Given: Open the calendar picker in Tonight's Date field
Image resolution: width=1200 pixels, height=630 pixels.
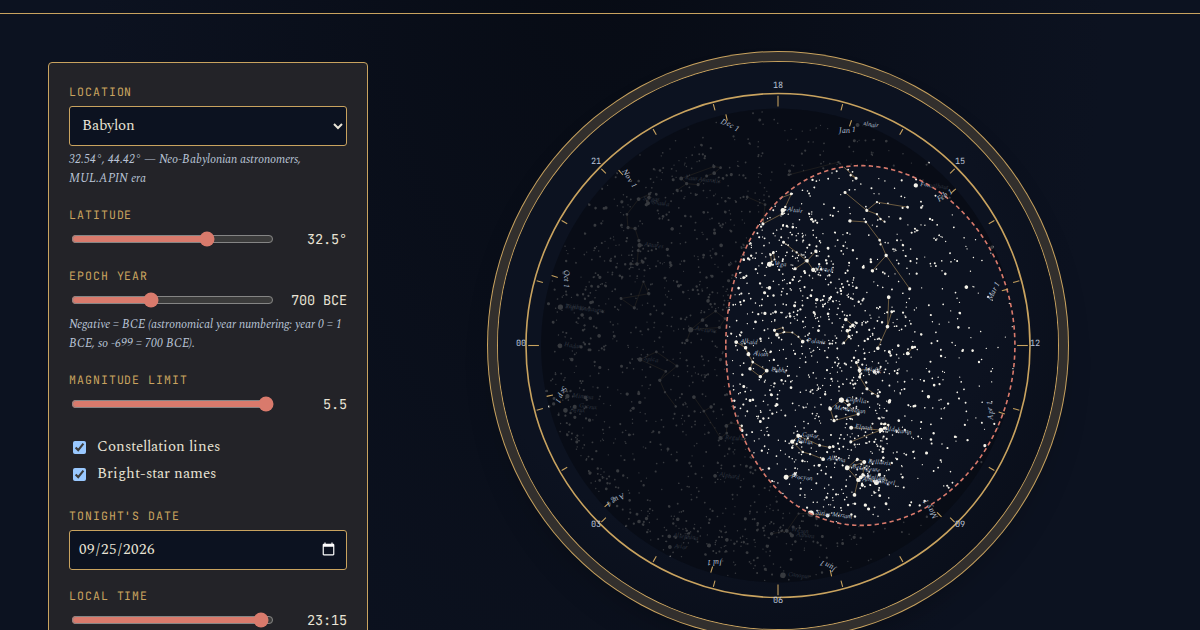Looking at the screenshot, I should (328, 549).
